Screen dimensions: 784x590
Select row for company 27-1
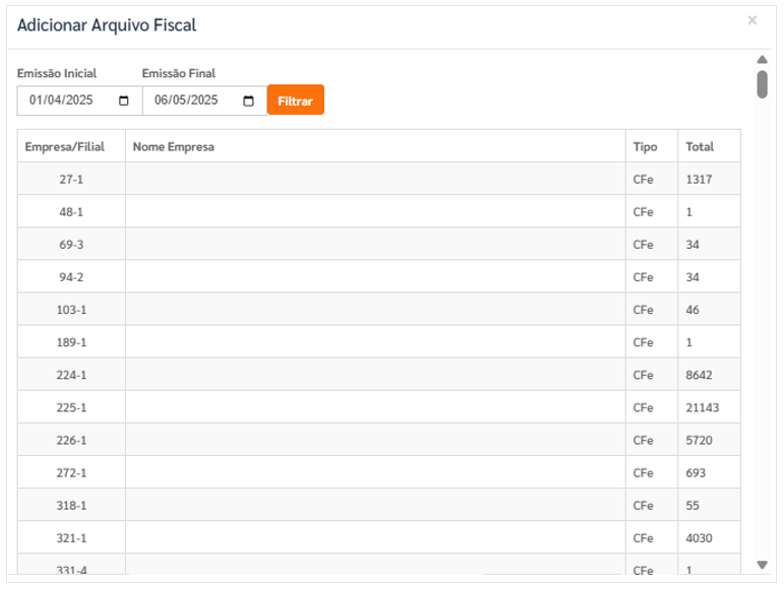(379, 178)
